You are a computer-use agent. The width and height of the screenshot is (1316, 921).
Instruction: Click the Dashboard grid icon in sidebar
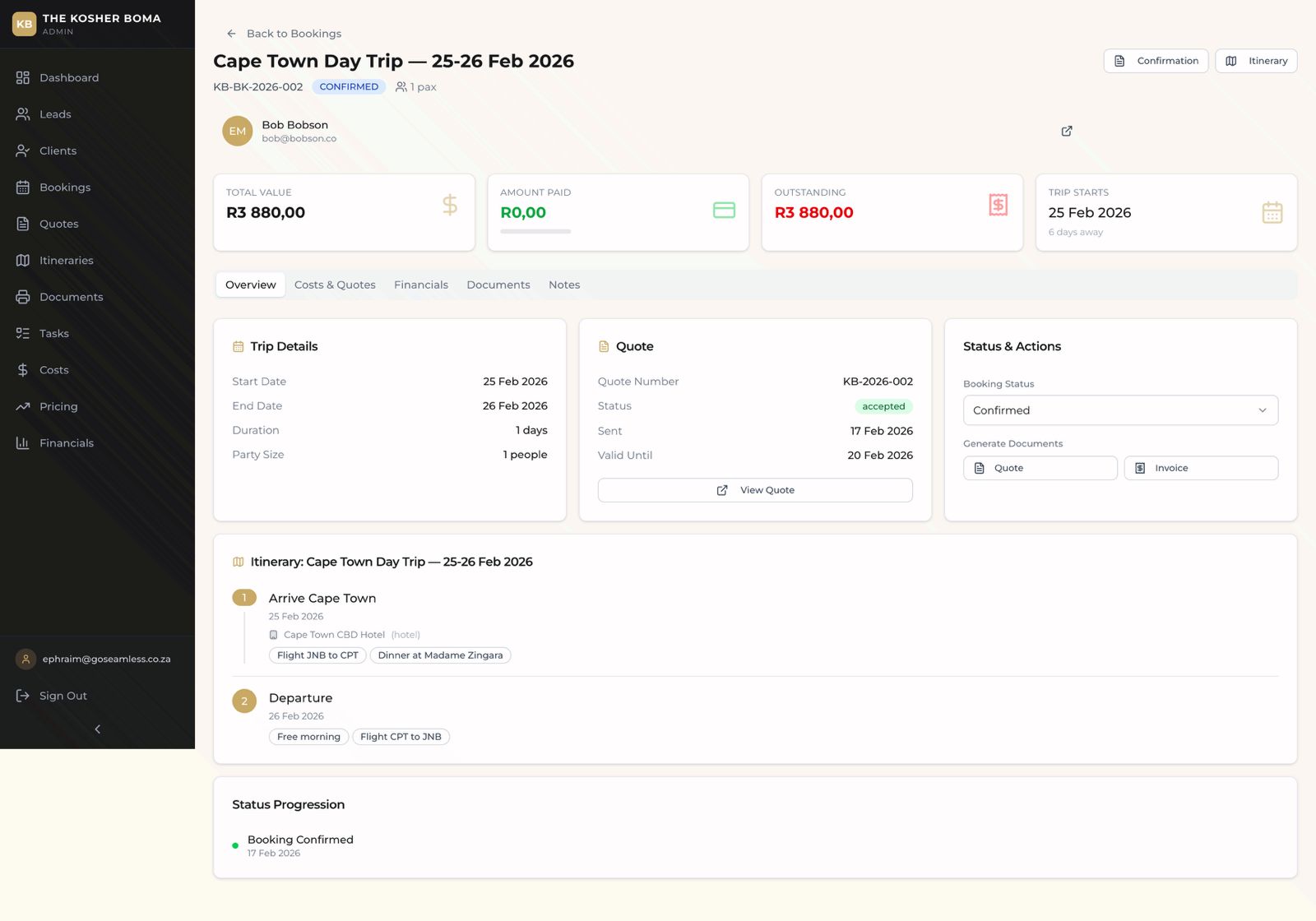click(23, 77)
